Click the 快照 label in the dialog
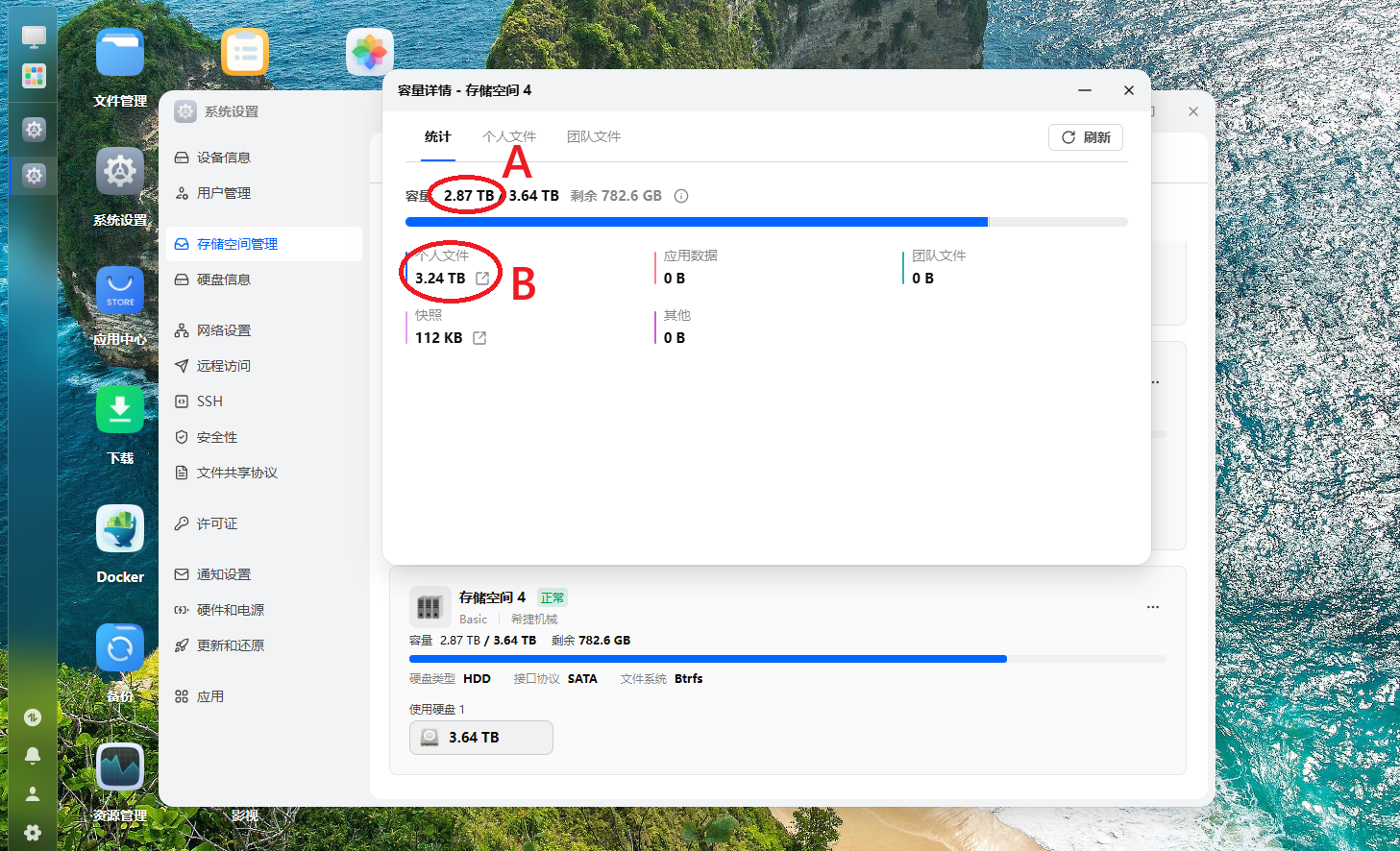The height and width of the screenshot is (851, 1400). 429,315
